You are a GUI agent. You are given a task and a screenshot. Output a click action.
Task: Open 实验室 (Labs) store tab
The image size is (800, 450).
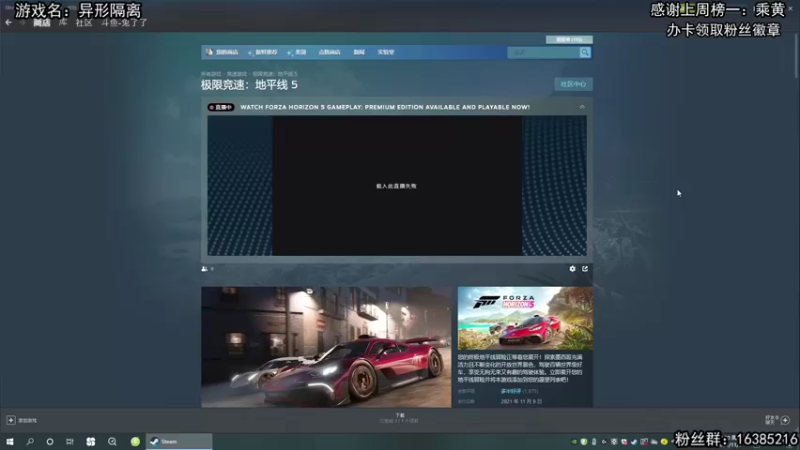(386, 52)
